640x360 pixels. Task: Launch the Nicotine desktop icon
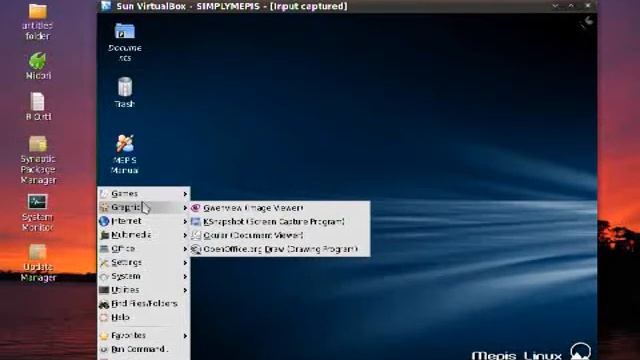tap(37, 61)
